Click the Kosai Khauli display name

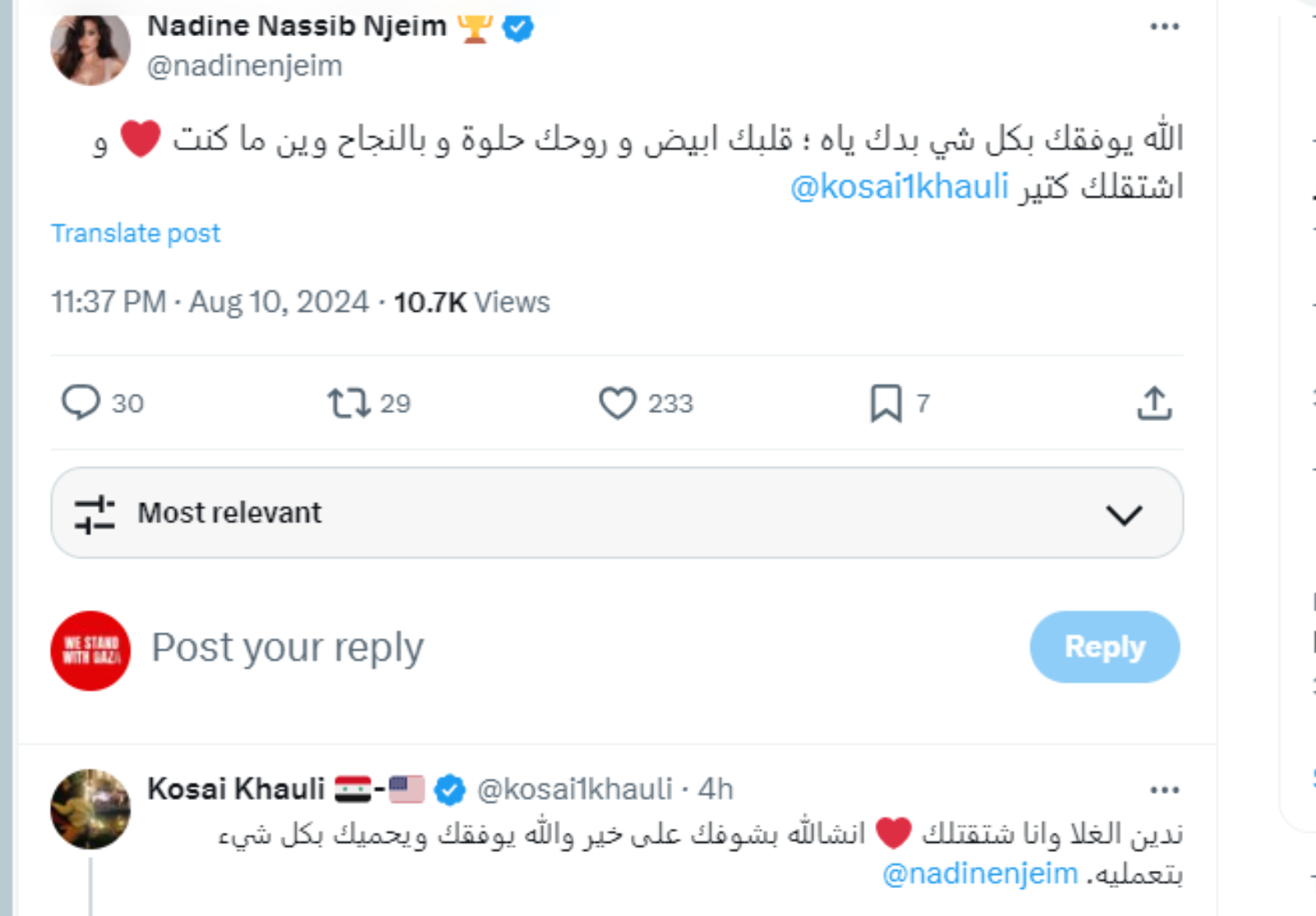click(x=236, y=789)
